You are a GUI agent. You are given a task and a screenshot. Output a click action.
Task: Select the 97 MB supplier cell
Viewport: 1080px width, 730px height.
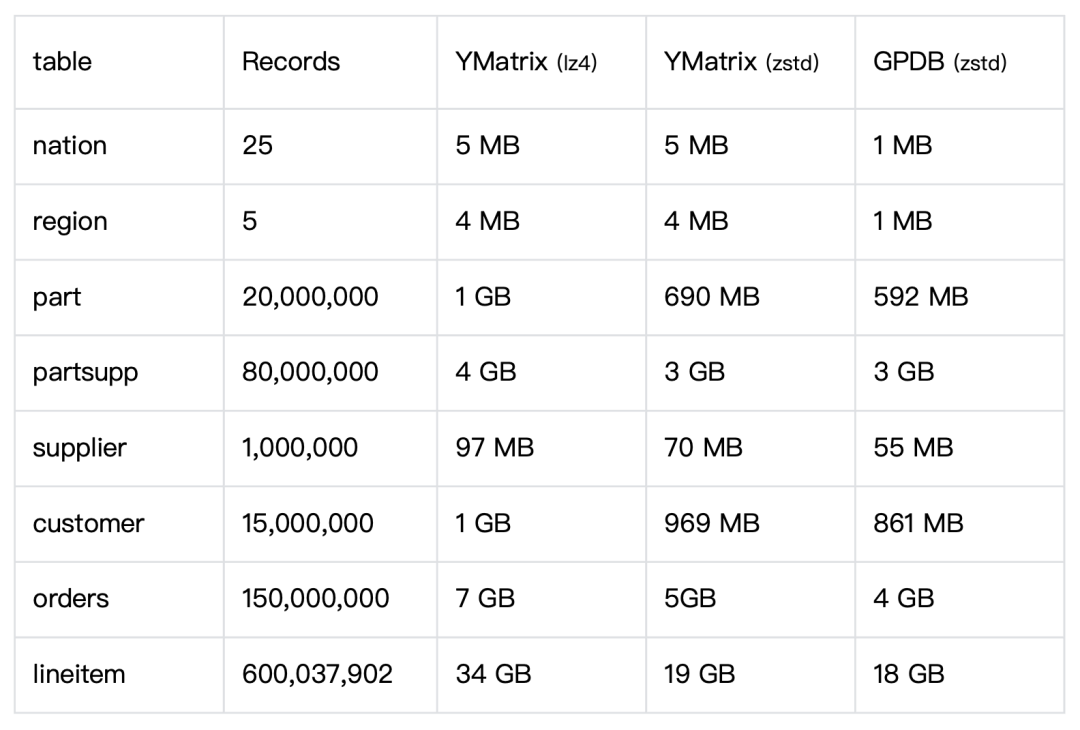(494, 447)
